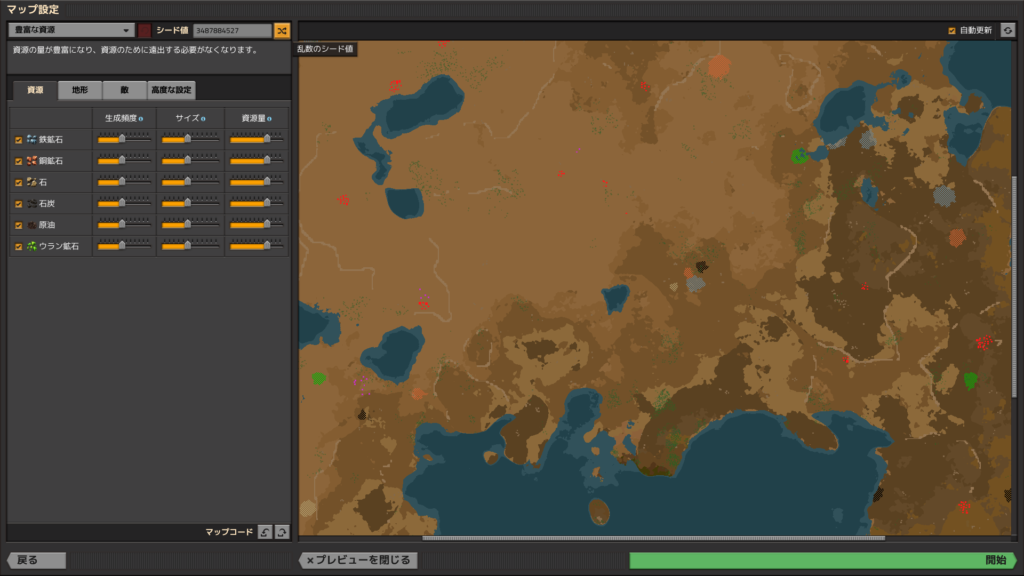This screenshot has height=576, width=1024.
Task: Click the 原油 資源量 slider
Action: click(257, 224)
